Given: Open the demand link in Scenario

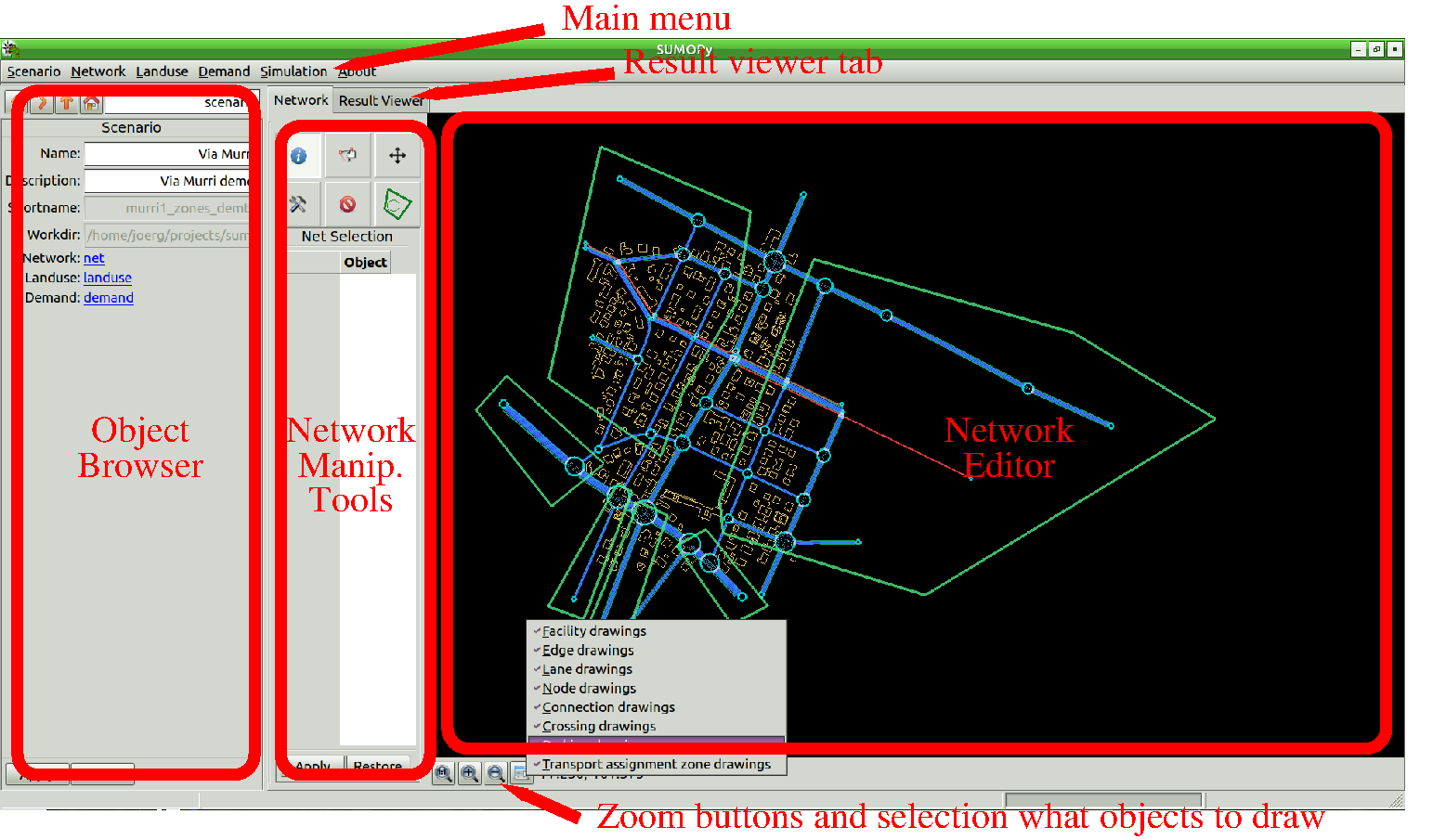Looking at the screenshot, I should [x=109, y=298].
